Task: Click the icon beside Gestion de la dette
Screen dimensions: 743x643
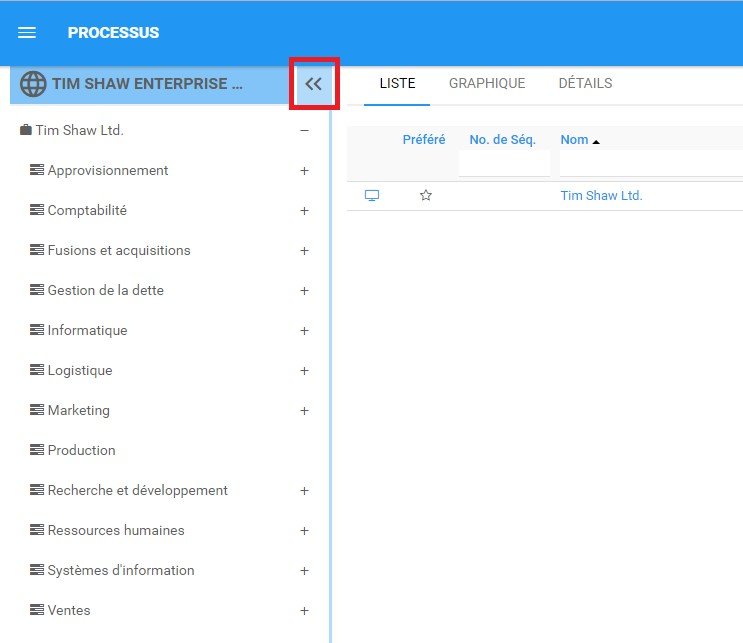Action: click(37, 290)
